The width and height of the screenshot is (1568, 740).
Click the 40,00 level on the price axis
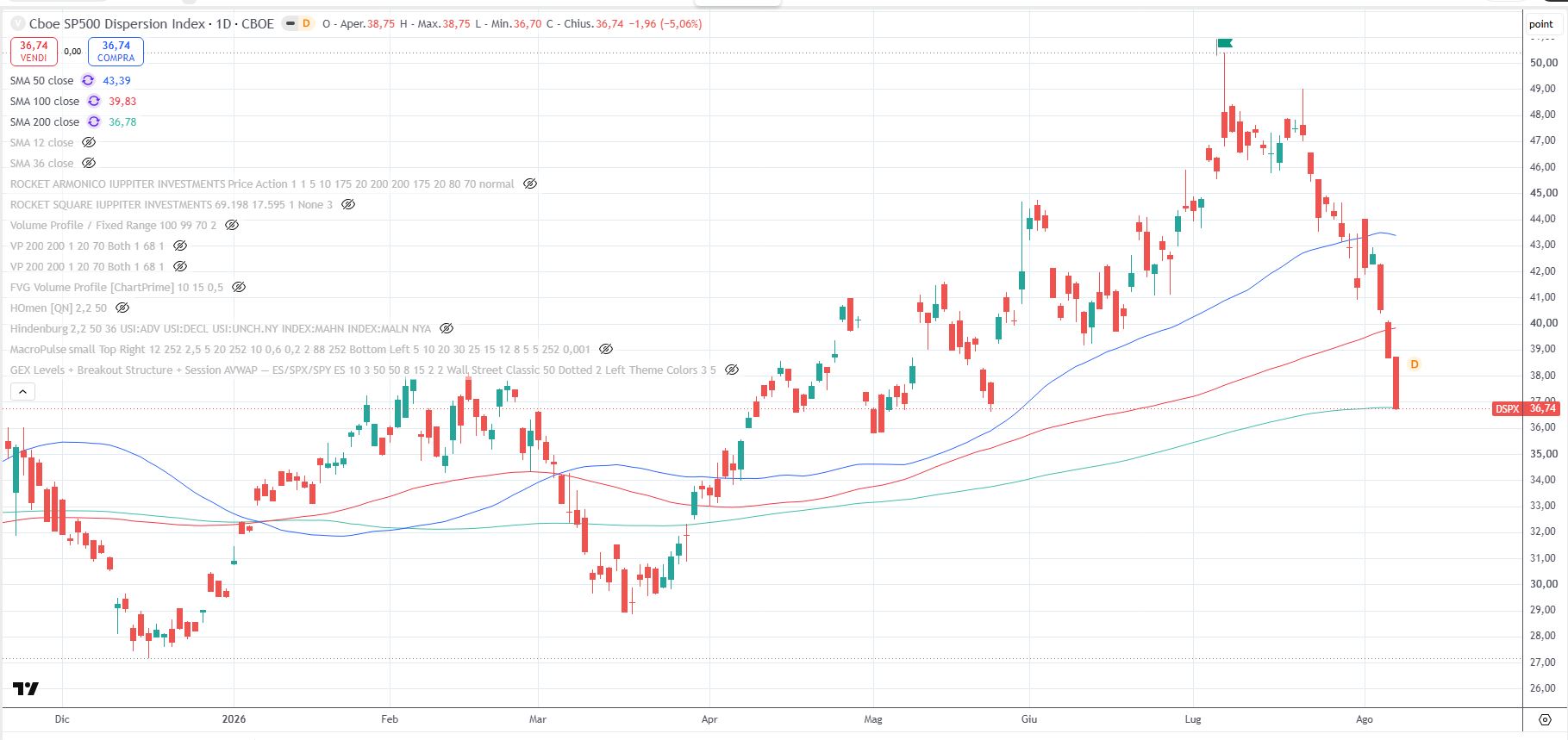1544,323
